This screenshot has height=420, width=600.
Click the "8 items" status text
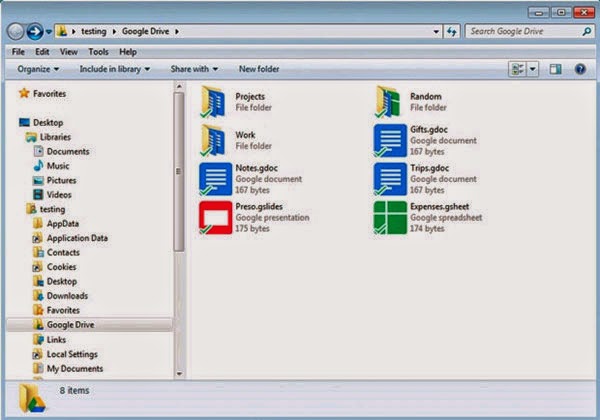pos(74,390)
